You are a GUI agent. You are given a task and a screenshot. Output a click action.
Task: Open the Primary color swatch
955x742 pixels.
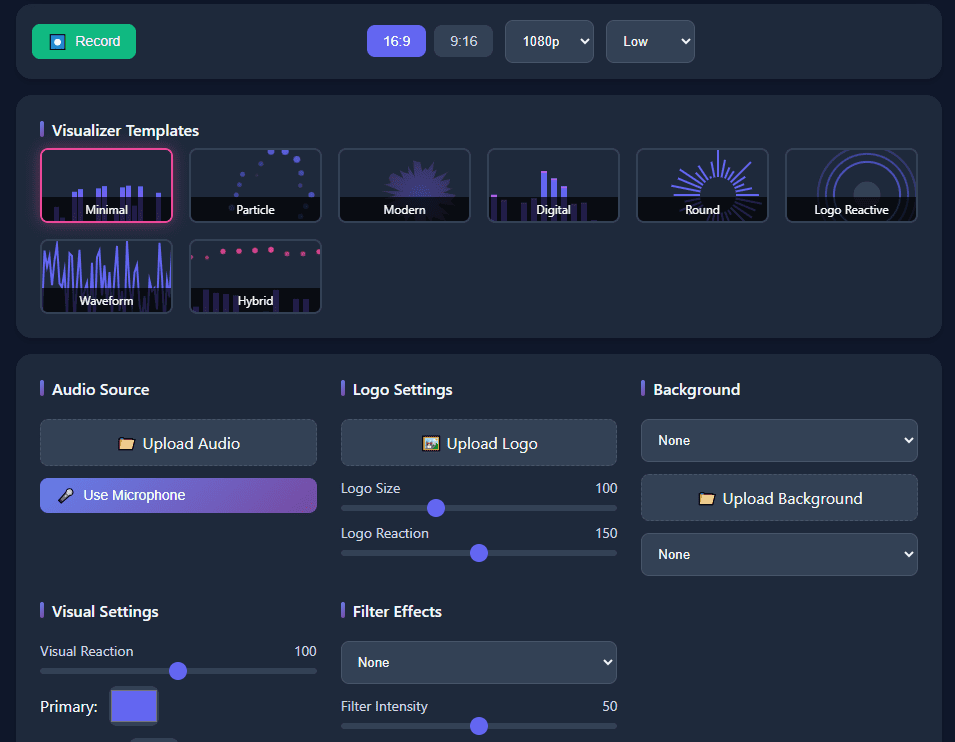click(133, 706)
